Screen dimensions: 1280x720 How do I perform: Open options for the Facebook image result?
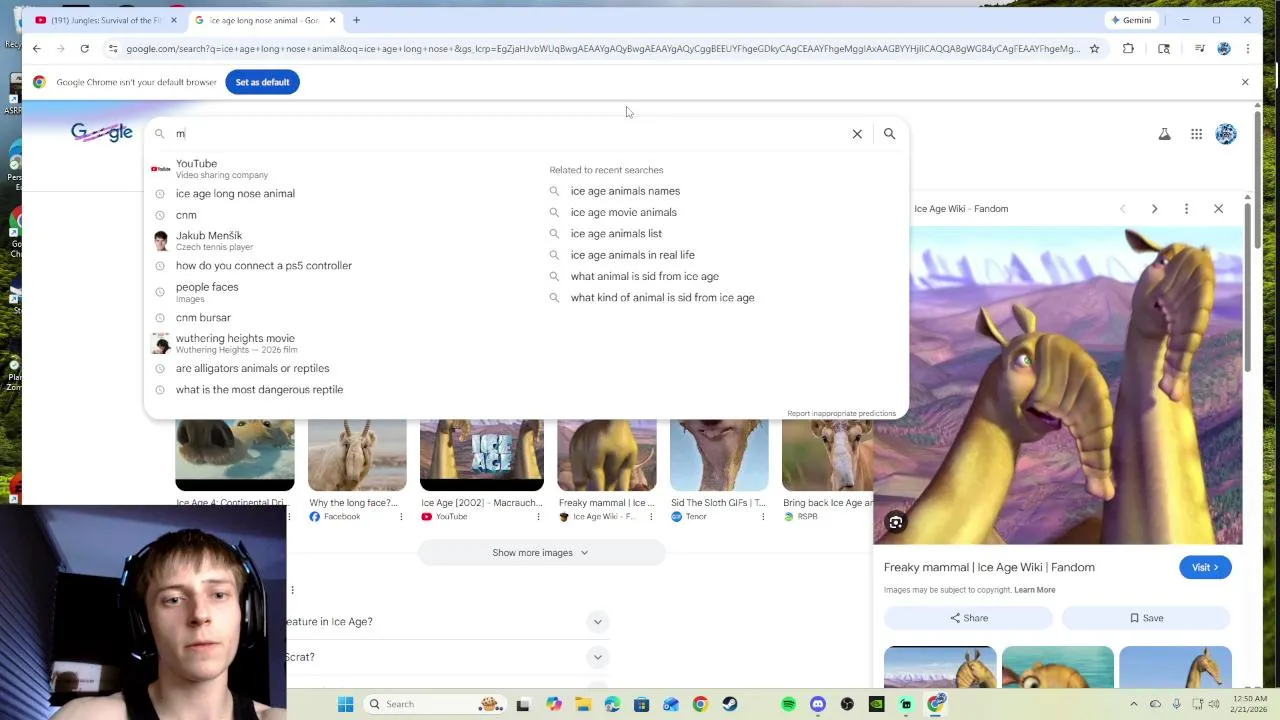point(402,517)
